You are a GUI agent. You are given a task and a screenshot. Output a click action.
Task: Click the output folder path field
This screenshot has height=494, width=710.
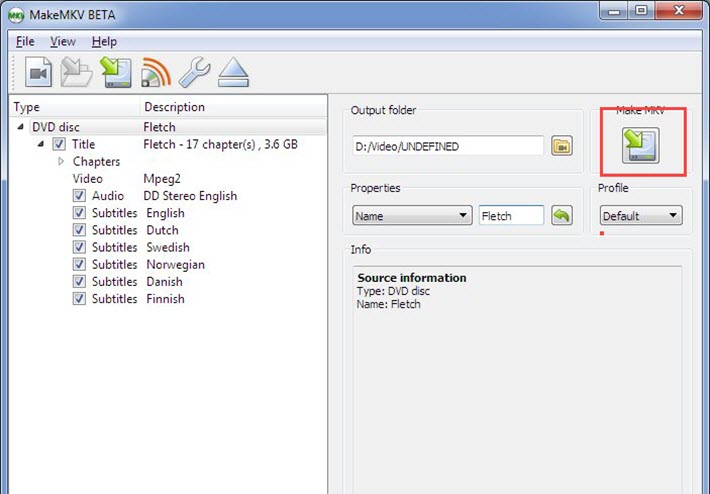[x=448, y=146]
